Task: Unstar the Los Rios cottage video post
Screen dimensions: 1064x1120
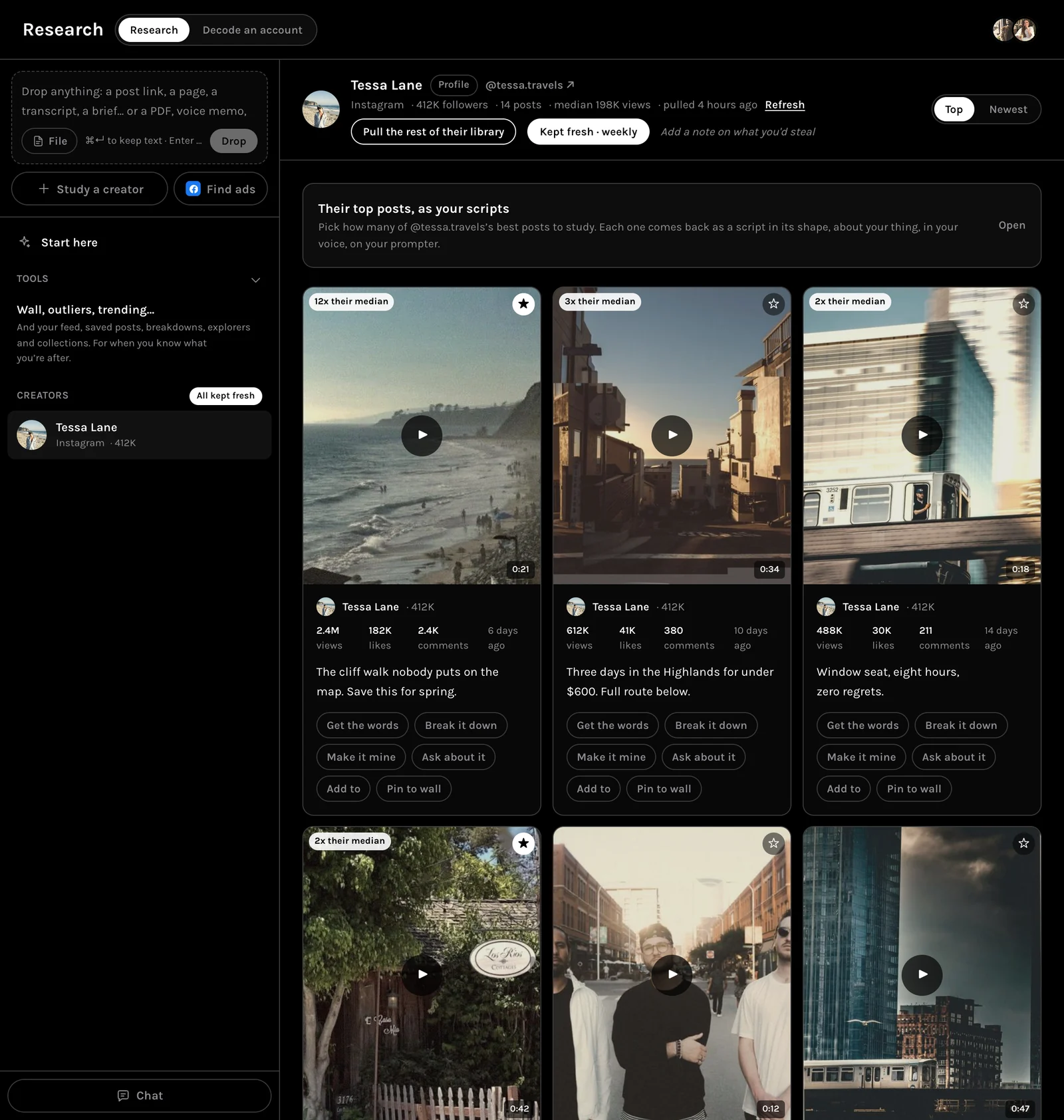Action: point(523,843)
